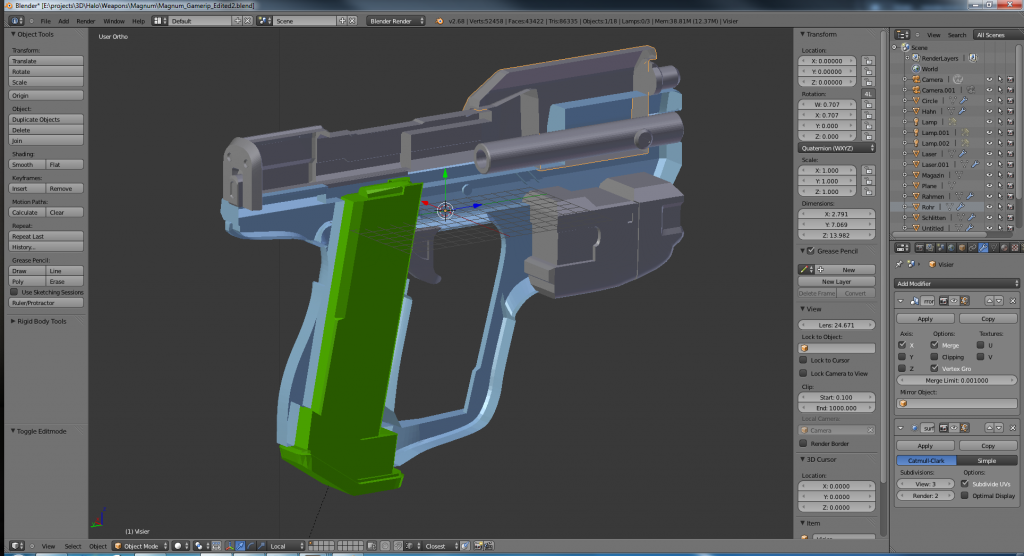The image size is (1024, 556).
Task: Open the Closest snap target dropdown
Action: (440, 546)
